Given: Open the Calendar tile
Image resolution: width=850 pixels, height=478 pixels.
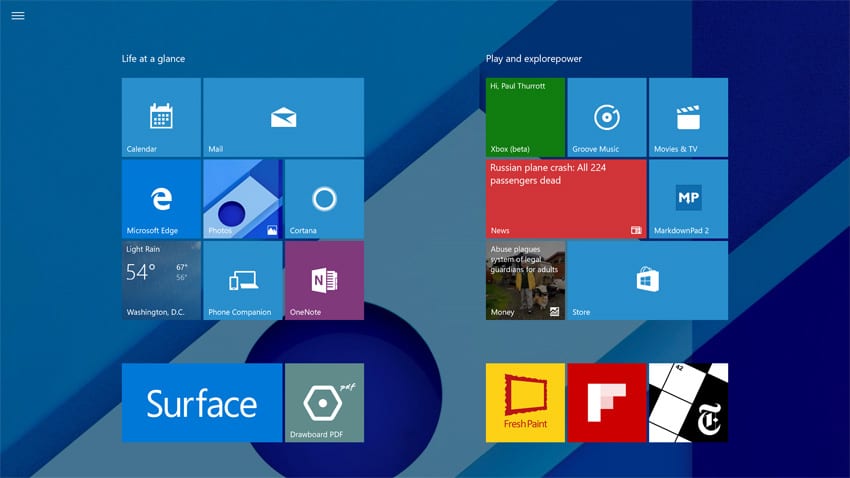Looking at the screenshot, I should point(161,117).
